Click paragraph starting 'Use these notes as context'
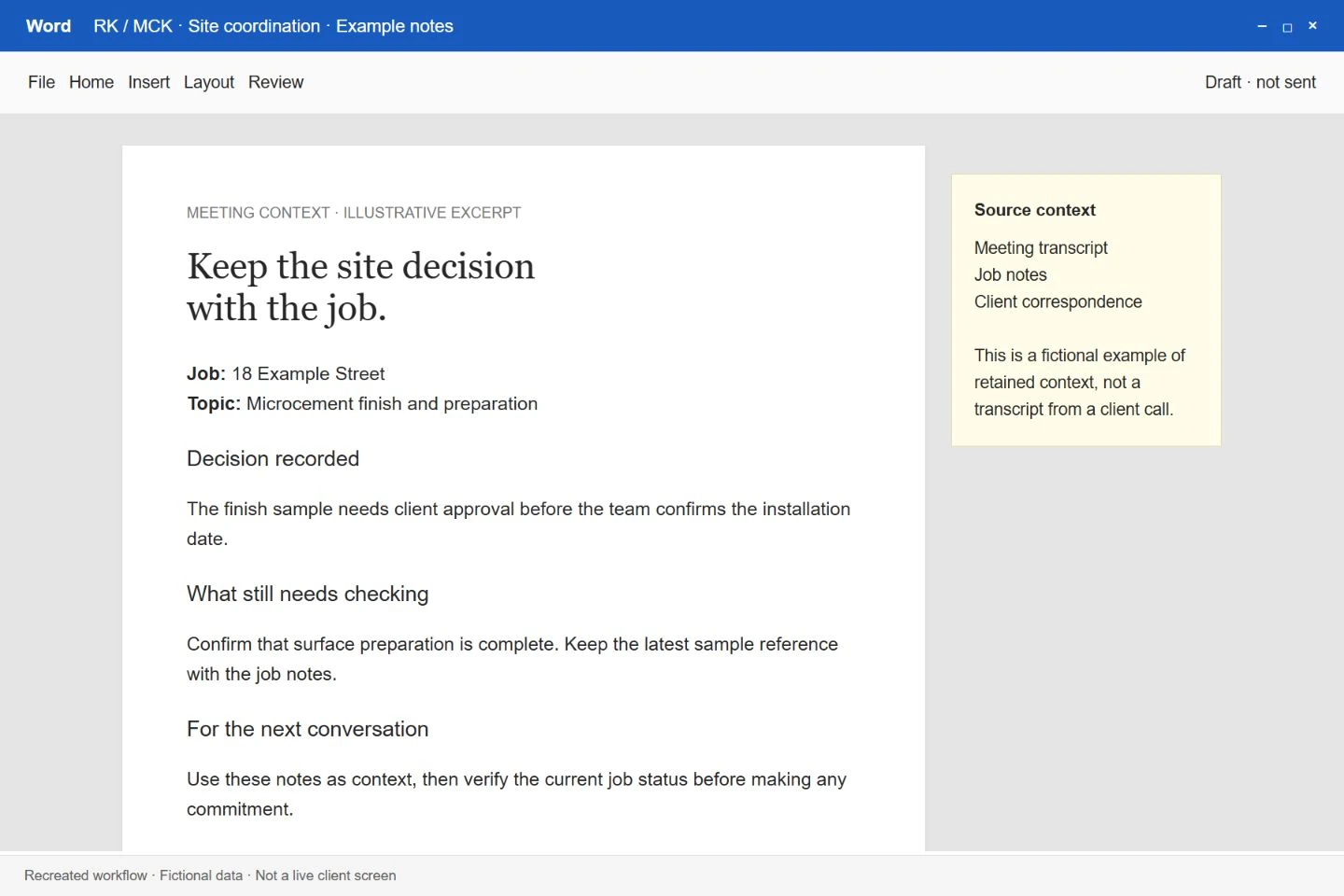The height and width of the screenshot is (896, 1344). [x=516, y=794]
